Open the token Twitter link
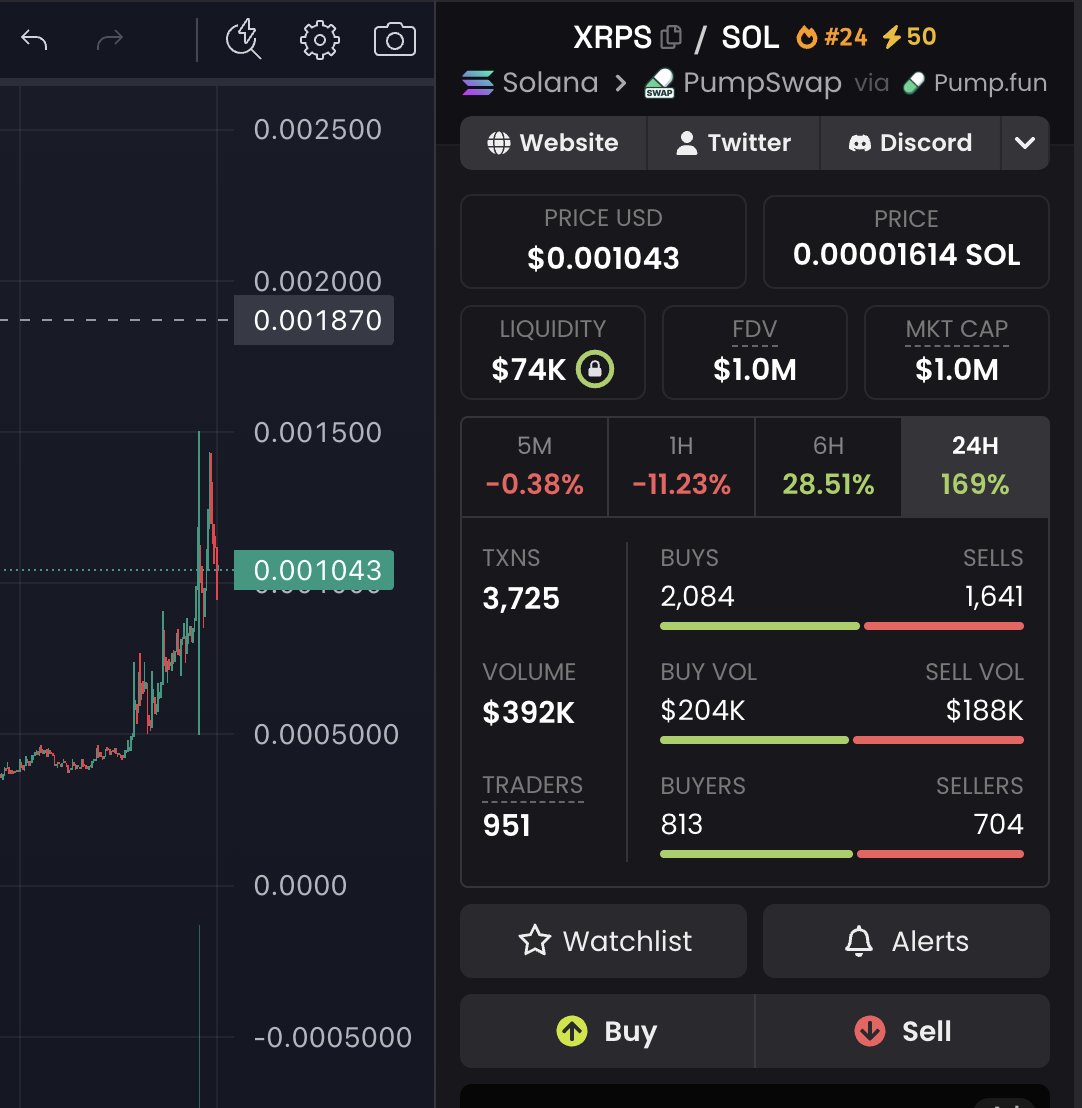The image size is (1082, 1108). pos(734,143)
